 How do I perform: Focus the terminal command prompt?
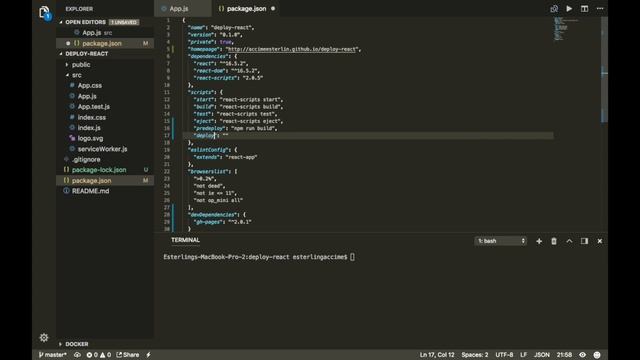pyautogui.click(x=352, y=257)
